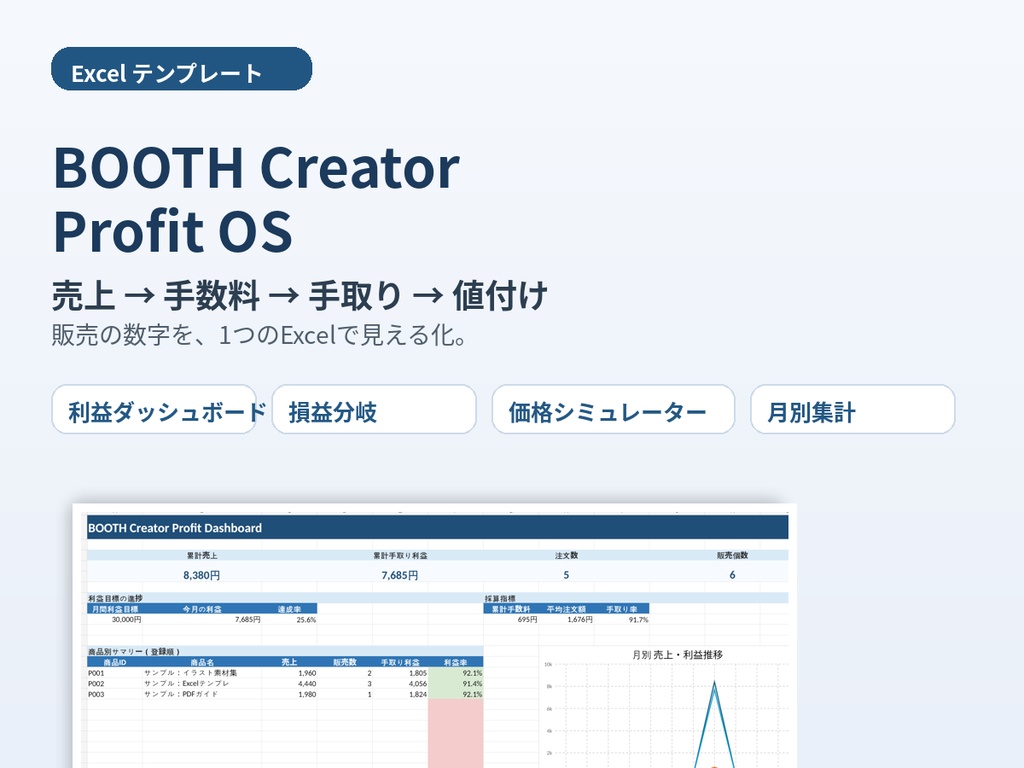Click the units sold value 6
This screenshot has width=1024, height=768.
click(732, 575)
